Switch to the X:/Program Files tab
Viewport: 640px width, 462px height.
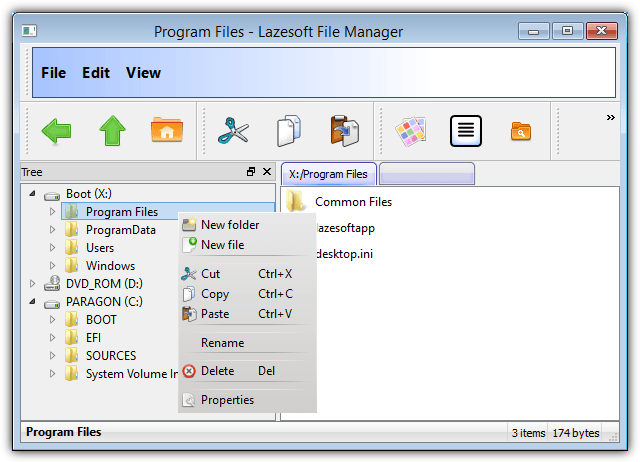[329, 174]
